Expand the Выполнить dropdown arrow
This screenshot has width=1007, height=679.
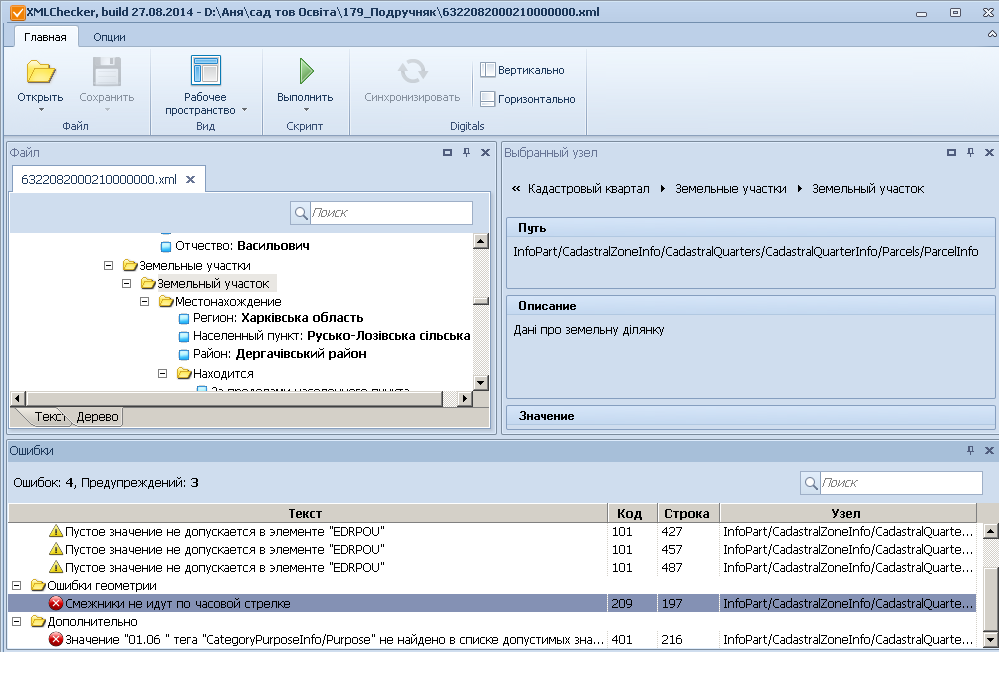[x=306, y=110]
